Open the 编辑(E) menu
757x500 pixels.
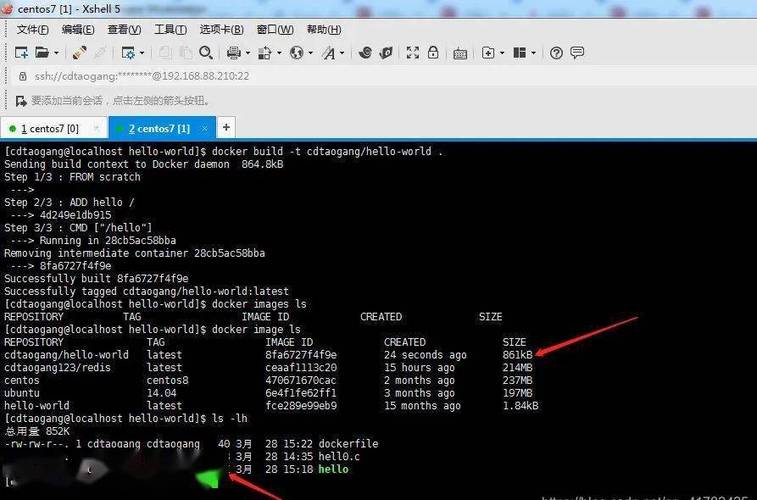[78, 29]
